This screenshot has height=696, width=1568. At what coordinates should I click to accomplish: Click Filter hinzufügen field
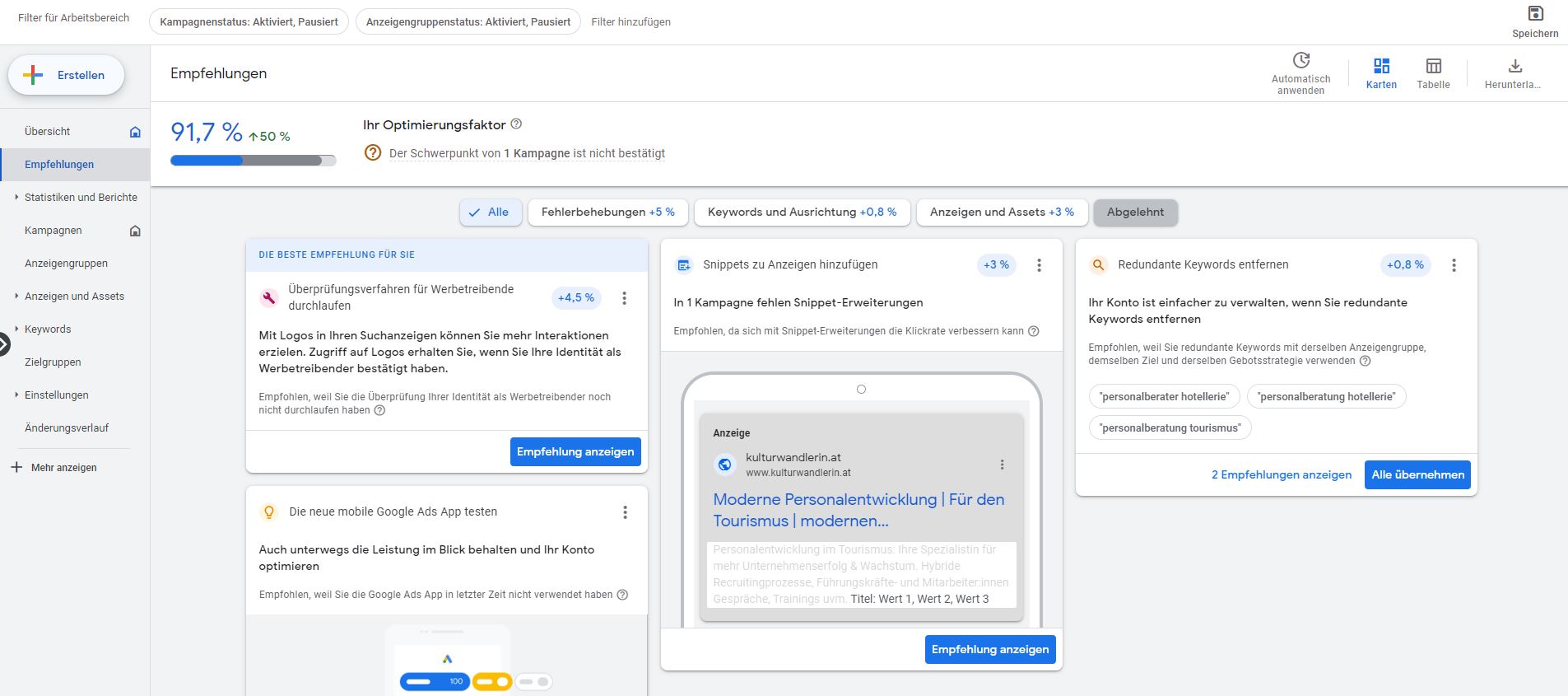tap(630, 22)
